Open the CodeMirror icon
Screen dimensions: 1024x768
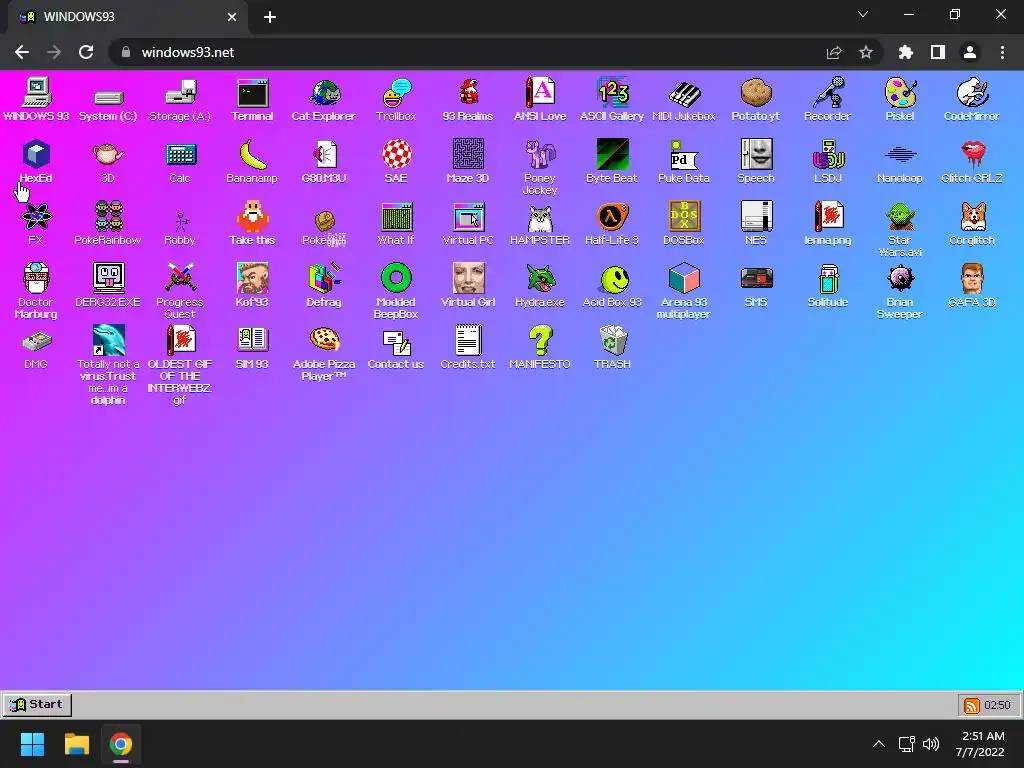972,99
